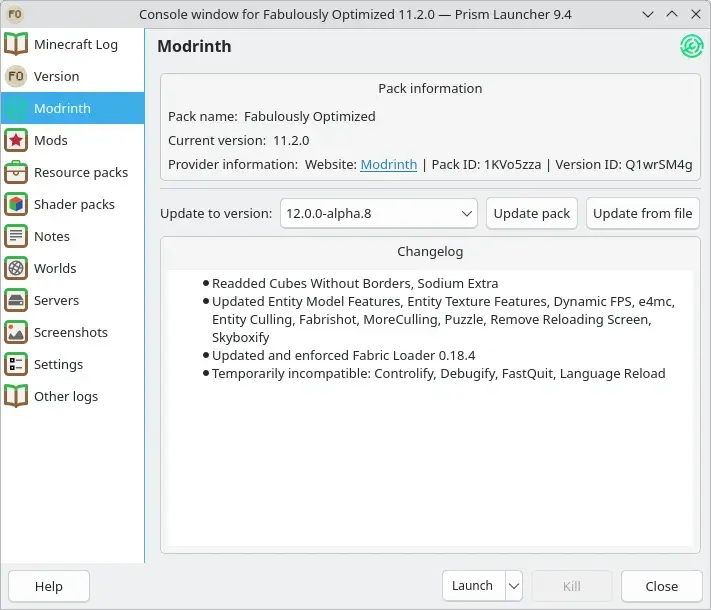Expand the Launch button dropdown arrow
This screenshot has height=610, width=711.
click(x=514, y=586)
